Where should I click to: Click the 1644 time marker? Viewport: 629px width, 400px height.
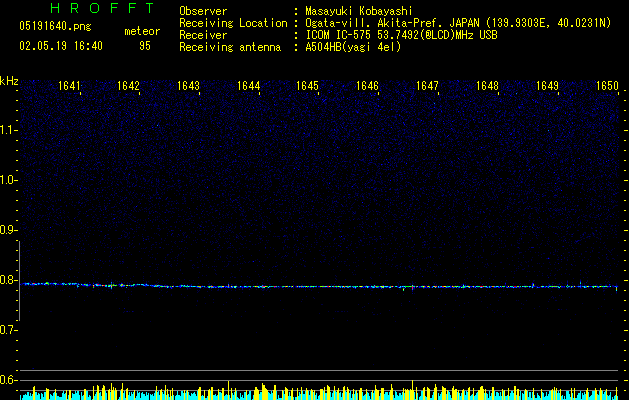click(x=248, y=86)
